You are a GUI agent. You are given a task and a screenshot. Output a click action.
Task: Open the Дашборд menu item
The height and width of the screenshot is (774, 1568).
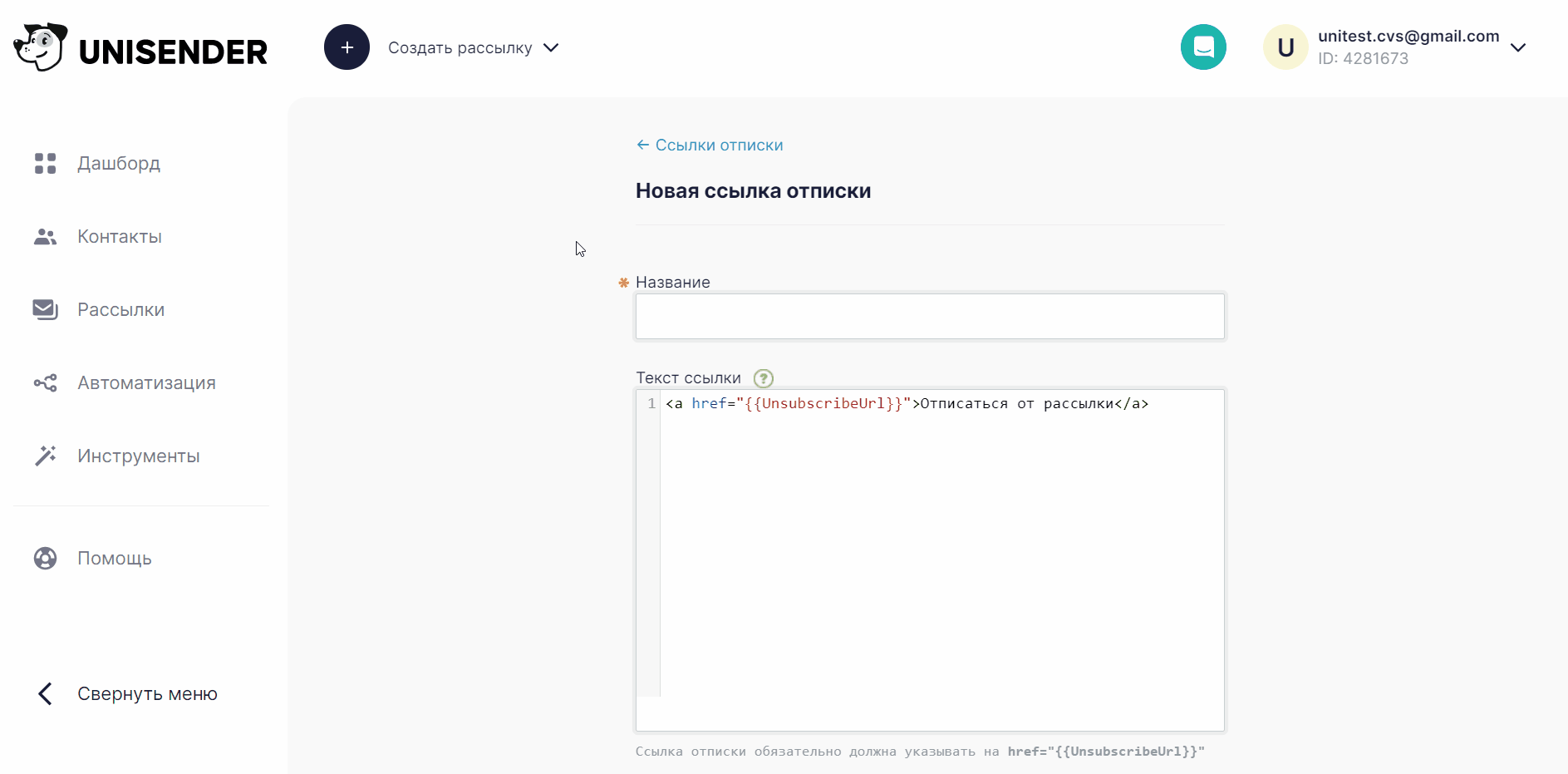point(118,163)
